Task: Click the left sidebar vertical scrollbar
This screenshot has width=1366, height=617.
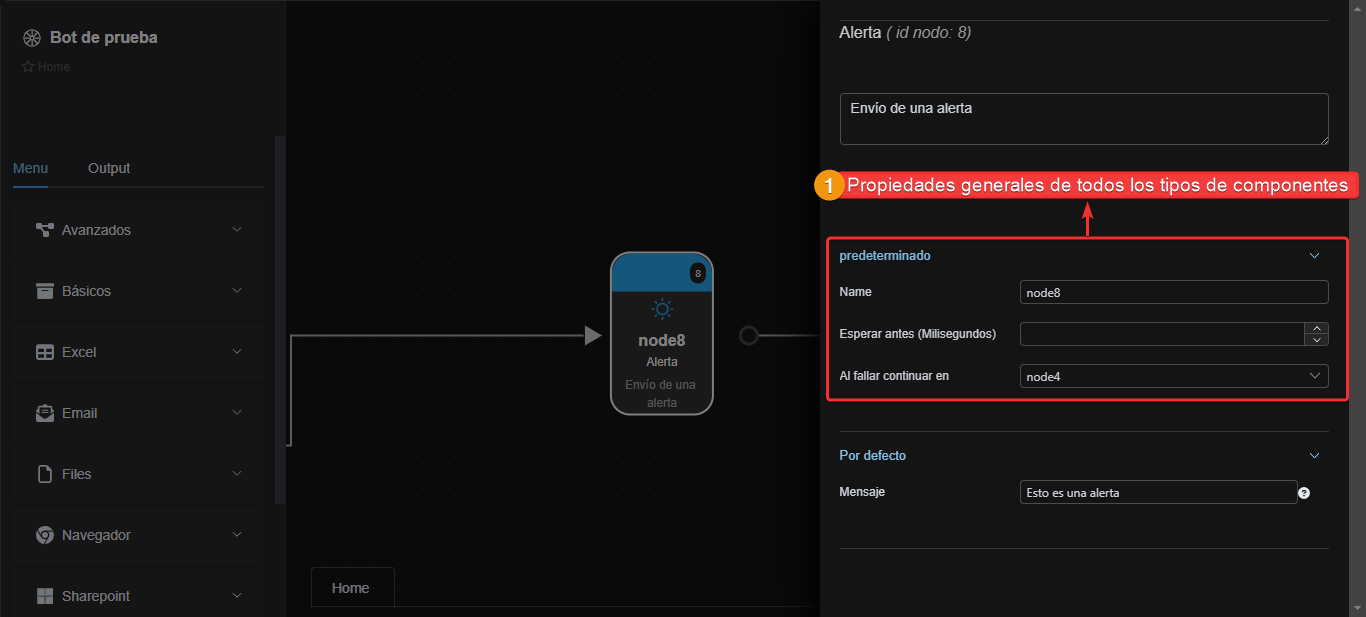Action: (x=280, y=320)
